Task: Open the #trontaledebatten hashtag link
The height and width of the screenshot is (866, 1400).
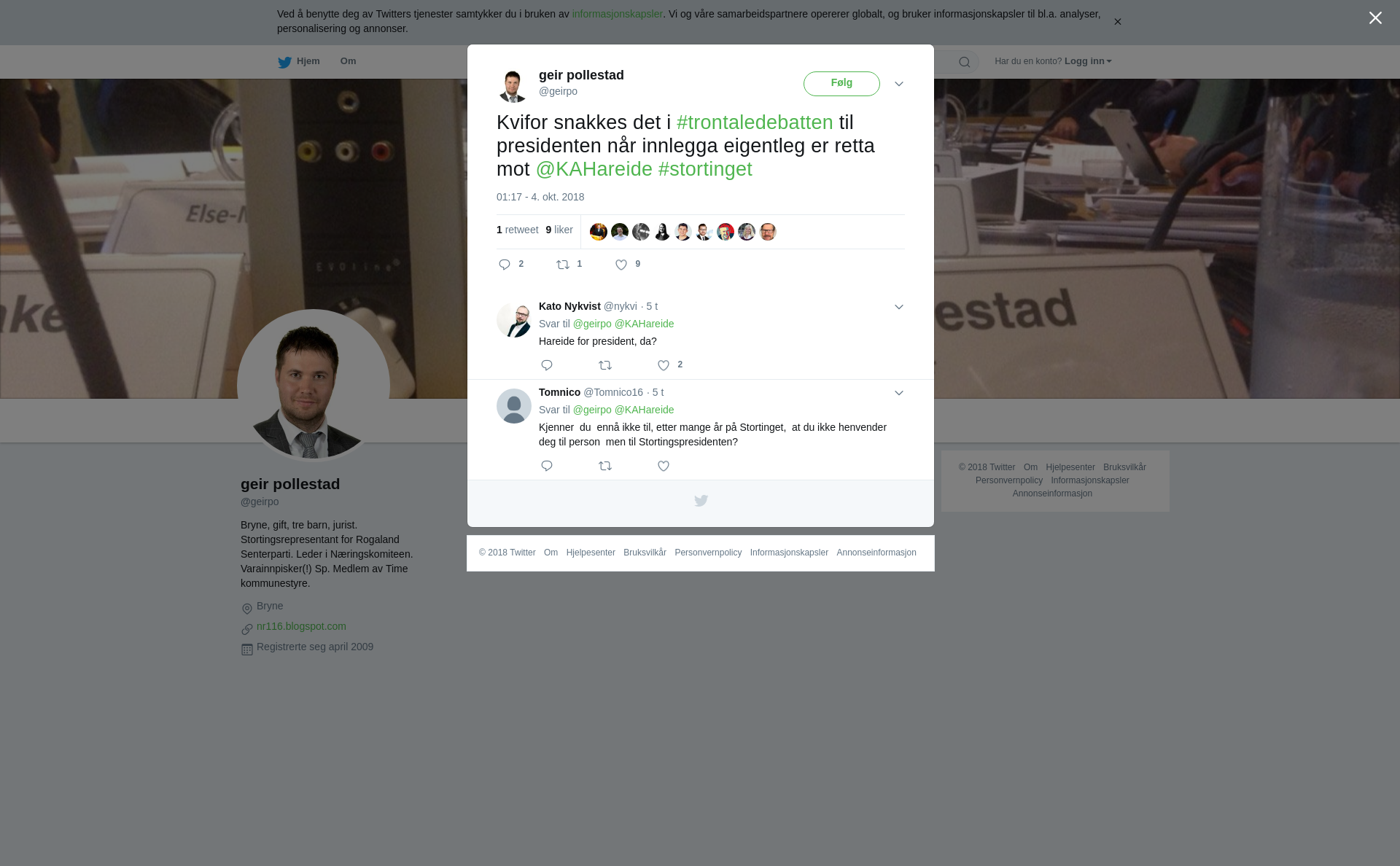Action: tap(755, 122)
